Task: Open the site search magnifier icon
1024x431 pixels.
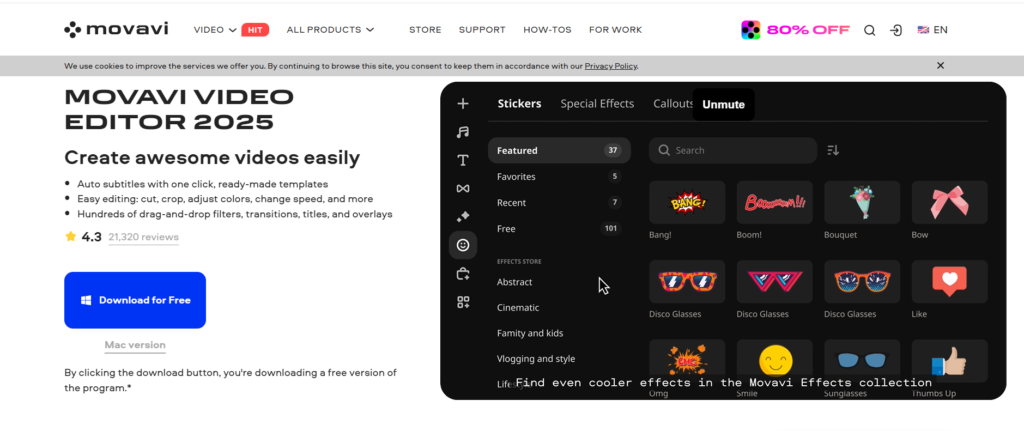Action: [869, 30]
